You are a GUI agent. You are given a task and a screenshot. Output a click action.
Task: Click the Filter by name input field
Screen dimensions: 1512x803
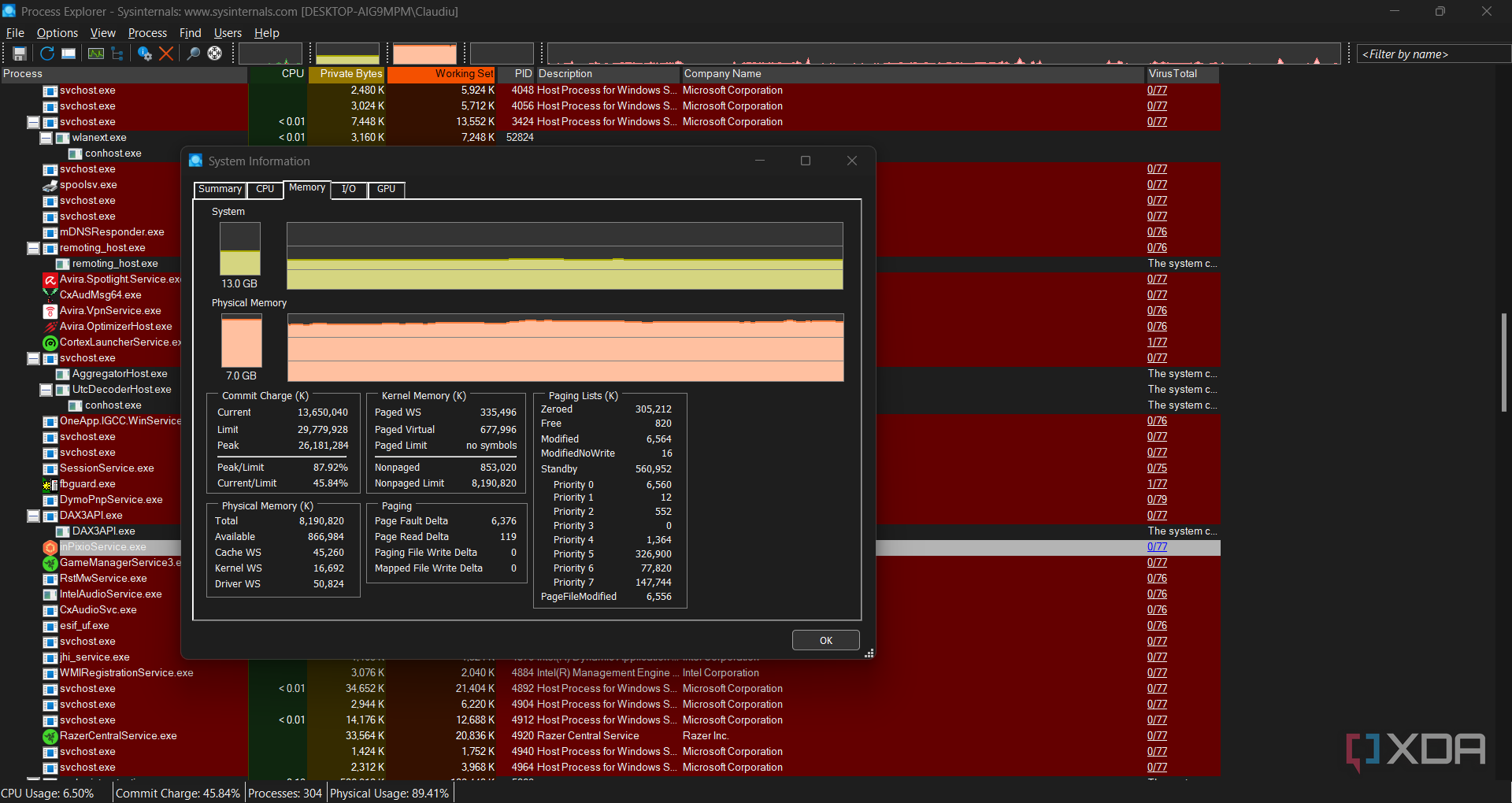pos(1433,54)
